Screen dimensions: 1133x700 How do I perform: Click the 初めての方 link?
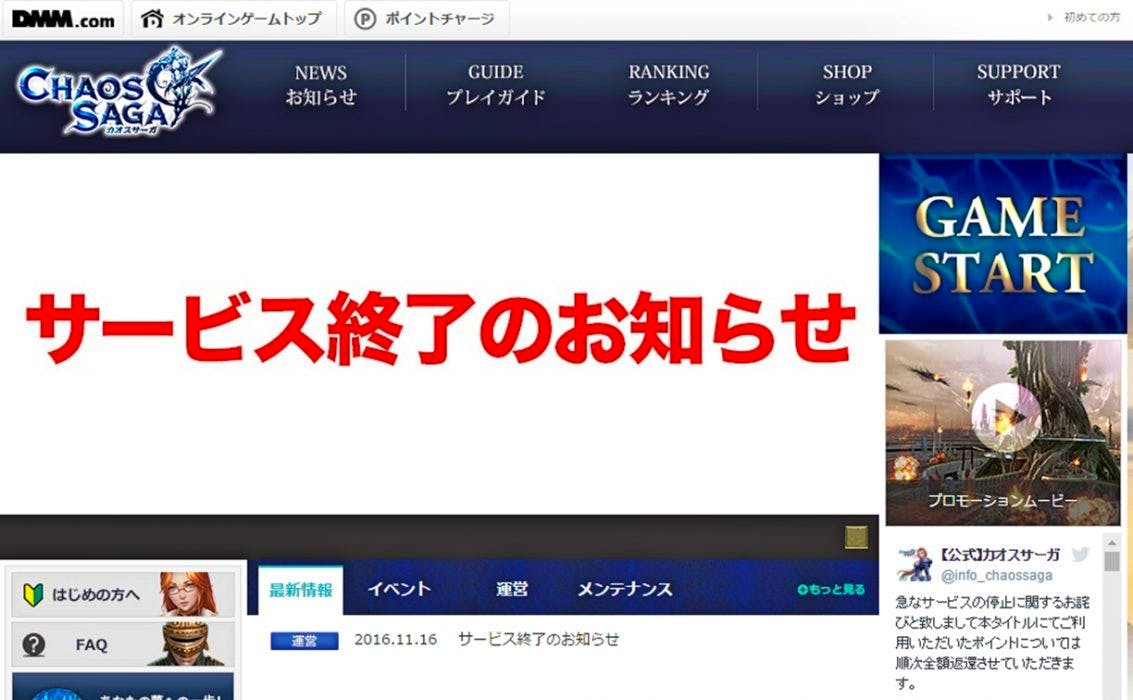coord(1091,17)
